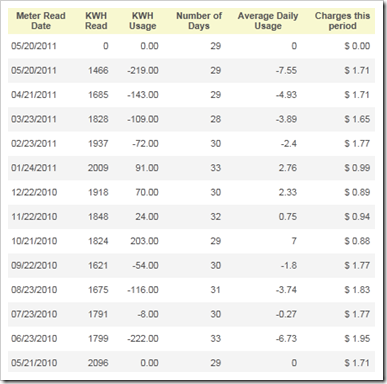Image resolution: width=387 pixels, height=384 pixels.
Task: Select the average daily usage -4.93
Action: pyautogui.click(x=286, y=95)
